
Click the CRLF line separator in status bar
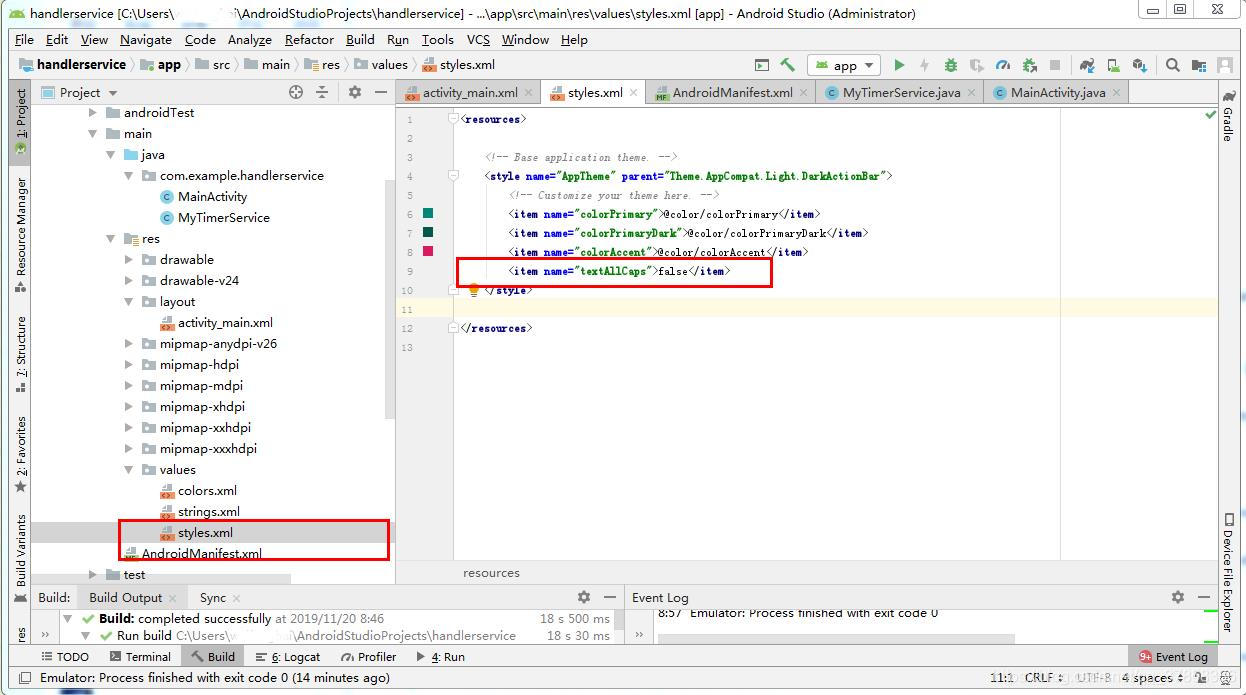tap(1043, 678)
